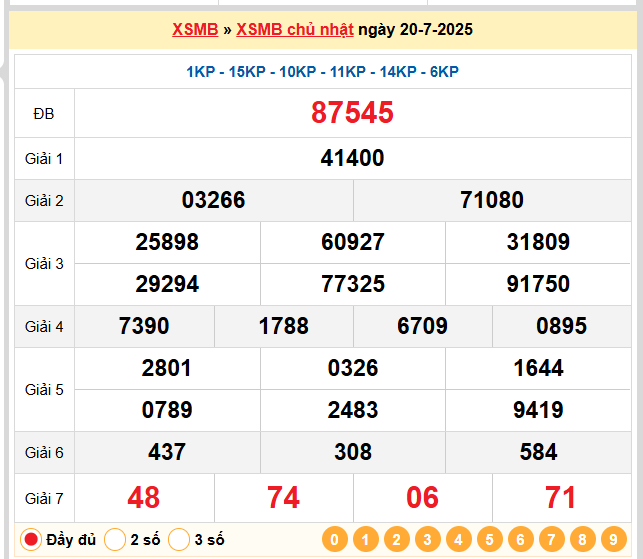Image resolution: width=643 pixels, height=559 pixels.
Task: Click Giải 5 number 9419
Action: point(539,411)
